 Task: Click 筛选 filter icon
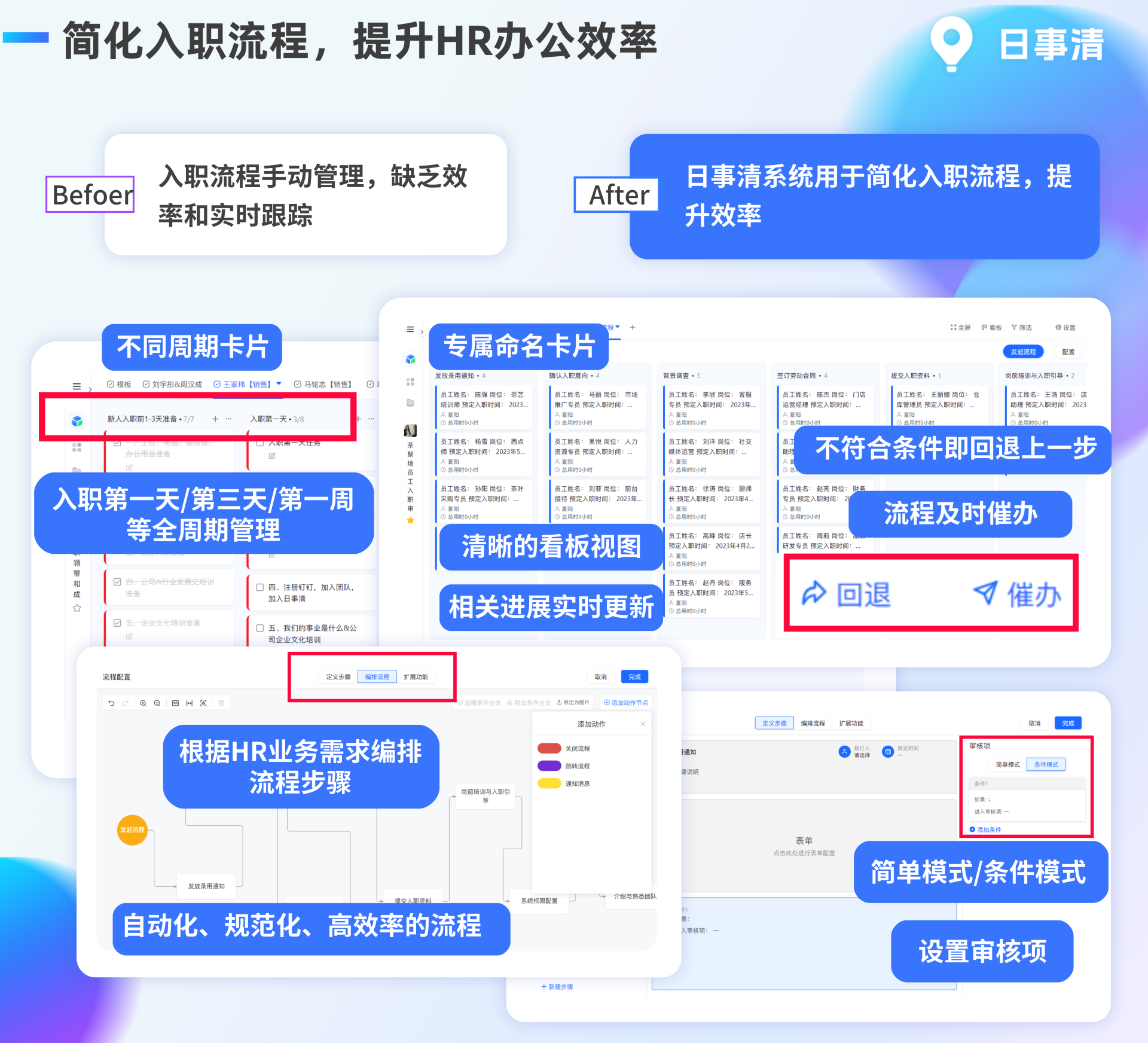(1021, 327)
